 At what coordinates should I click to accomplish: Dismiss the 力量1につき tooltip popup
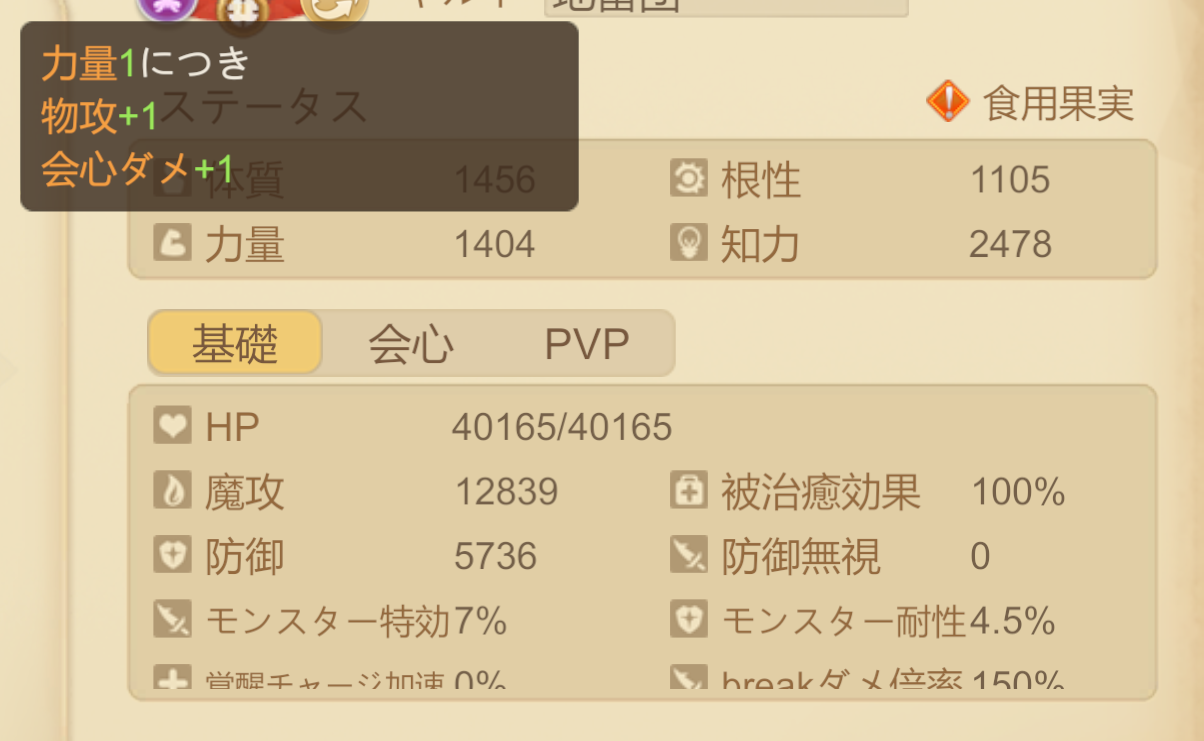[x=299, y=116]
